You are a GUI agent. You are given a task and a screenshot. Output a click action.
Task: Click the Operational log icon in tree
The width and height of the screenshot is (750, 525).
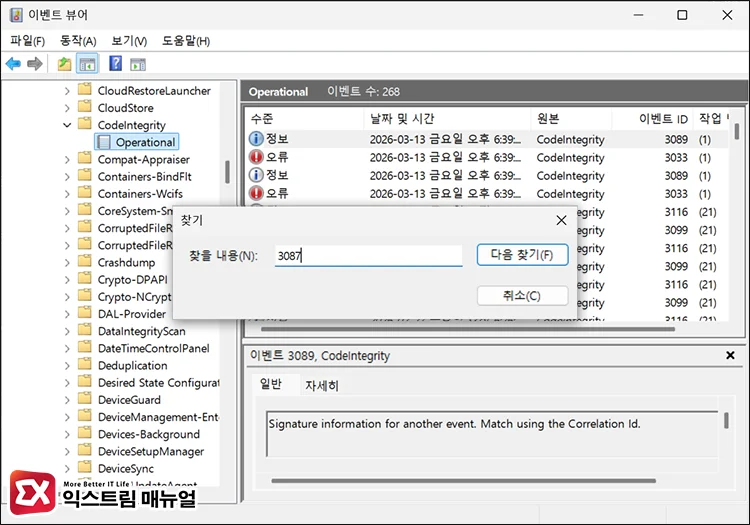click(103, 142)
